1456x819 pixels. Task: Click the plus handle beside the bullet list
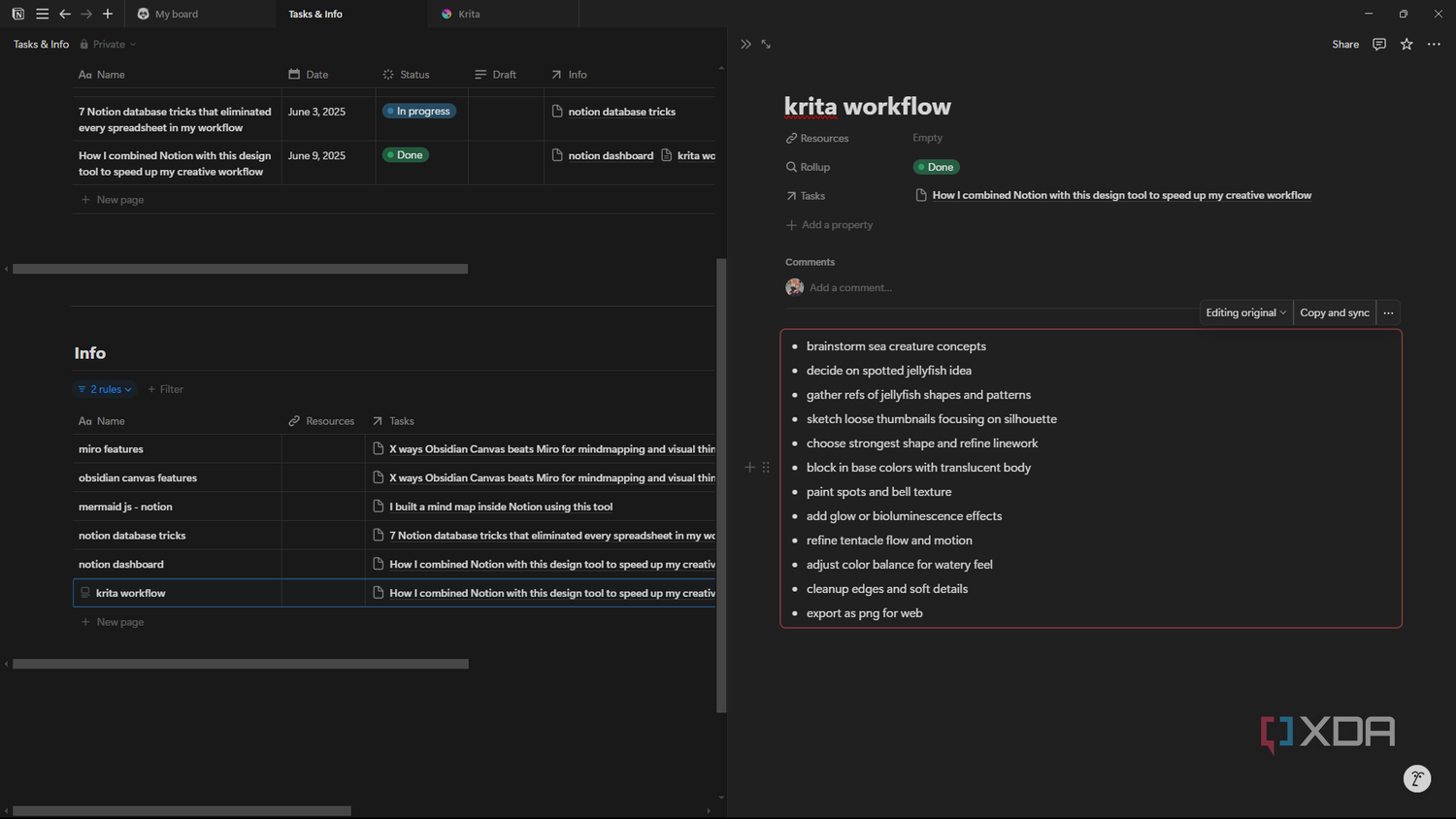(749, 468)
